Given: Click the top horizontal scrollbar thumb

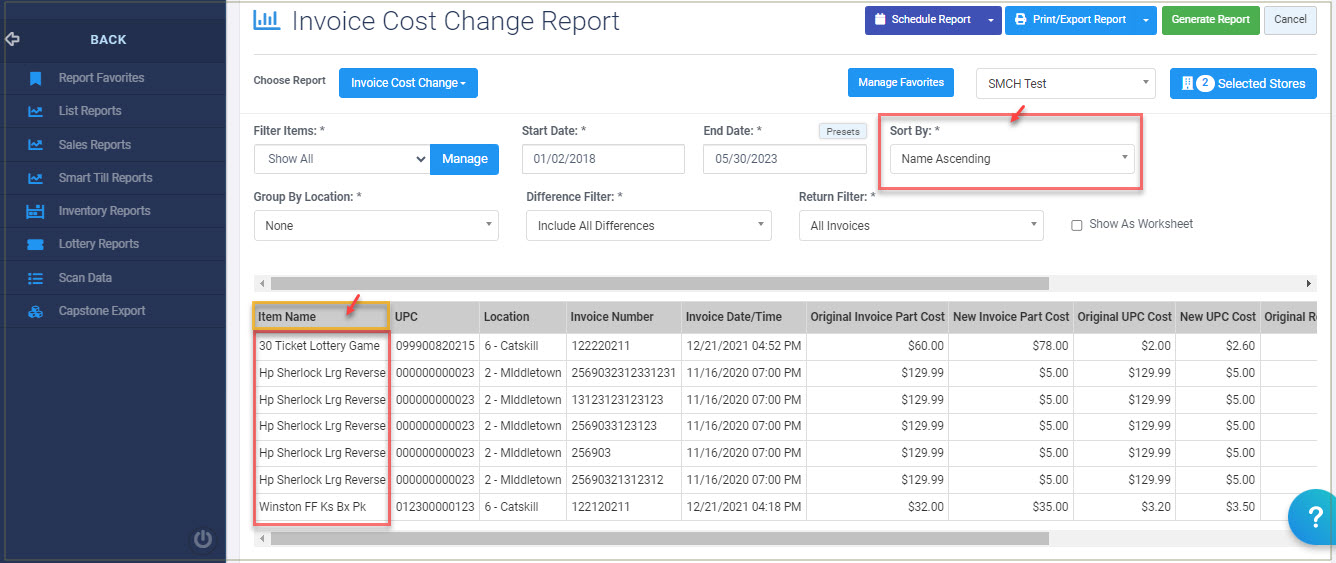Looking at the screenshot, I should pos(660,284).
